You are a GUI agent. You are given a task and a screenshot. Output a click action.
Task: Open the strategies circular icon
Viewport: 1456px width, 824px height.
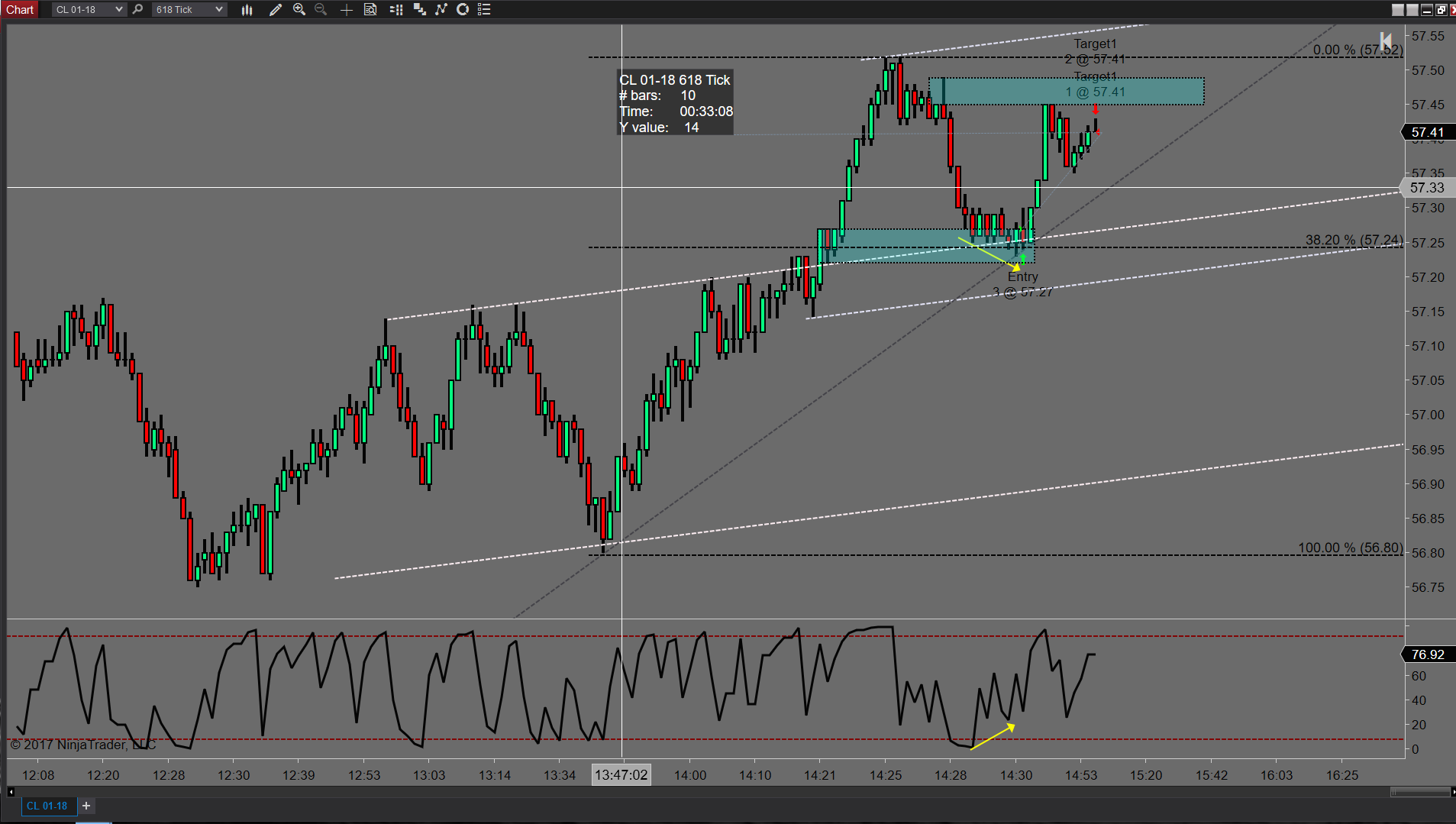tap(463, 9)
